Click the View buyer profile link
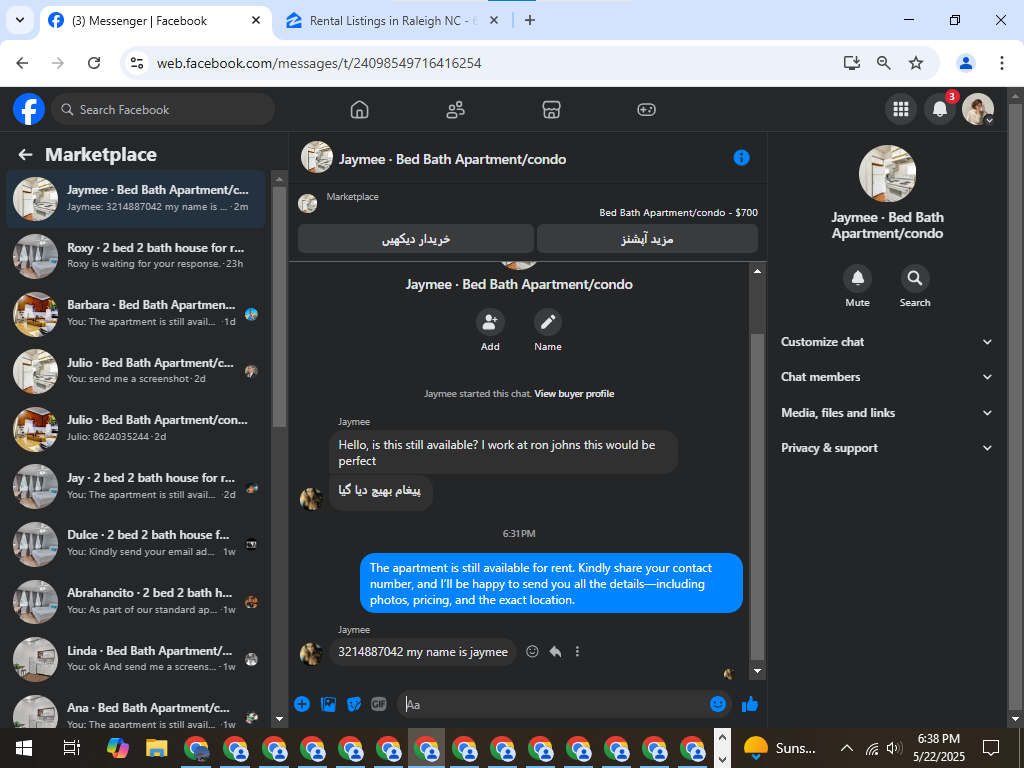This screenshot has width=1024, height=768. [574, 394]
